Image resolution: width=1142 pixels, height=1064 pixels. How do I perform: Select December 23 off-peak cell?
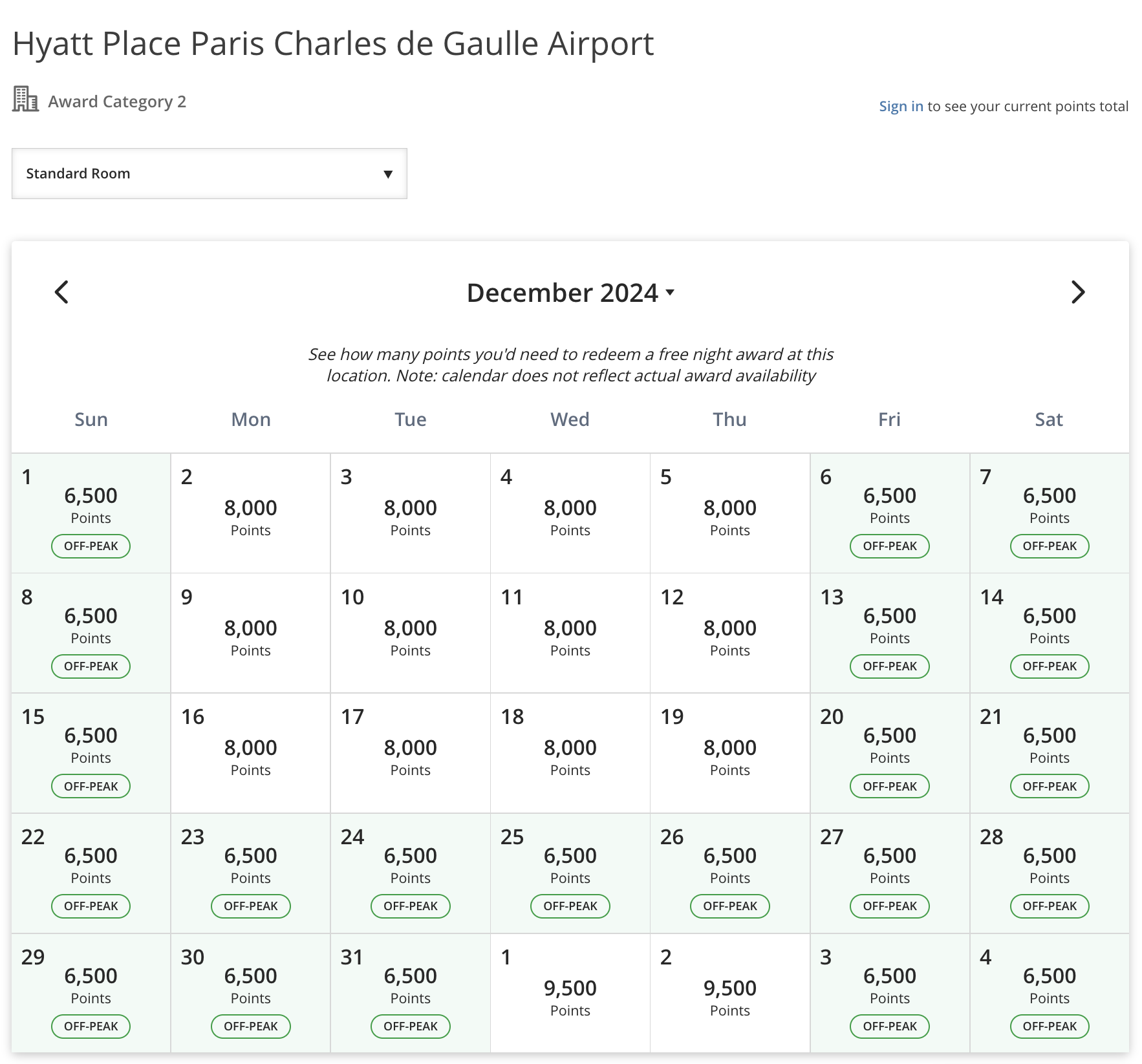(251, 873)
